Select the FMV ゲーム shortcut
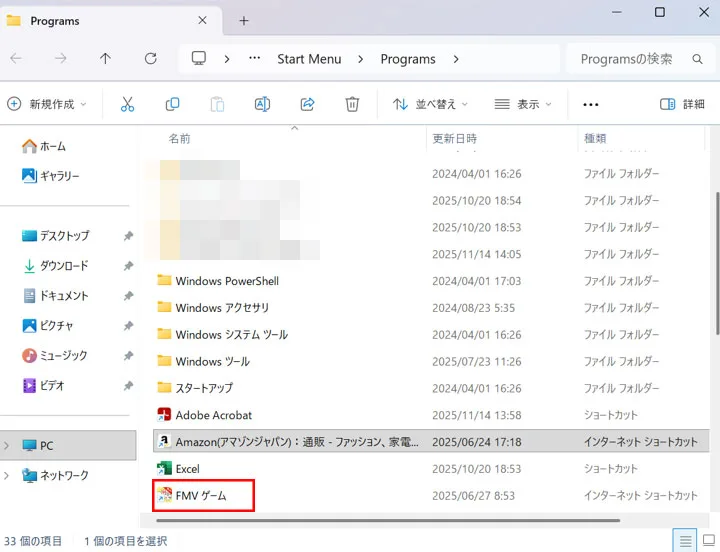The width and height of the screenshot is (720, 552). tap(201, 496)
